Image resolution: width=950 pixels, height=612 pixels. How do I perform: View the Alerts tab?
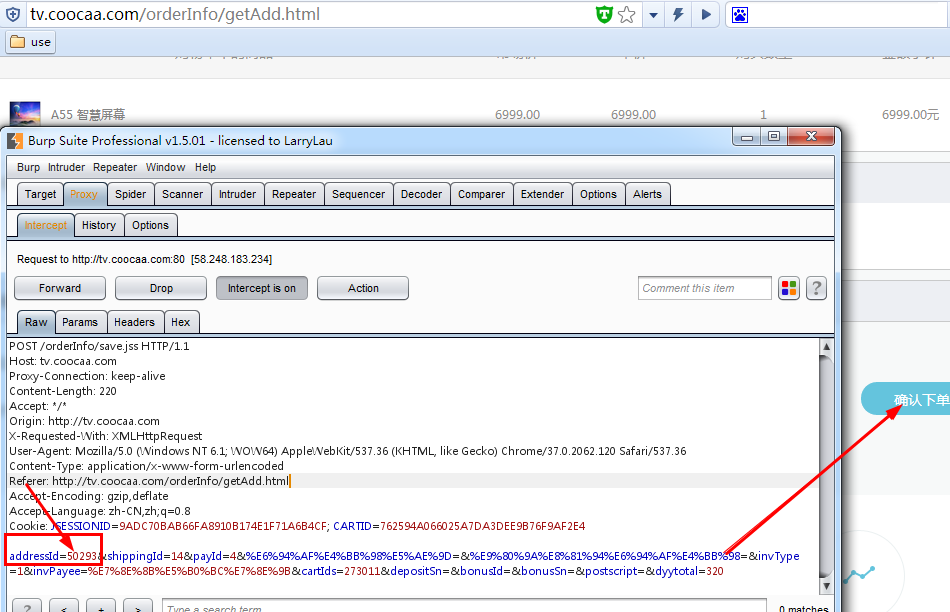[x=647, y=195]
